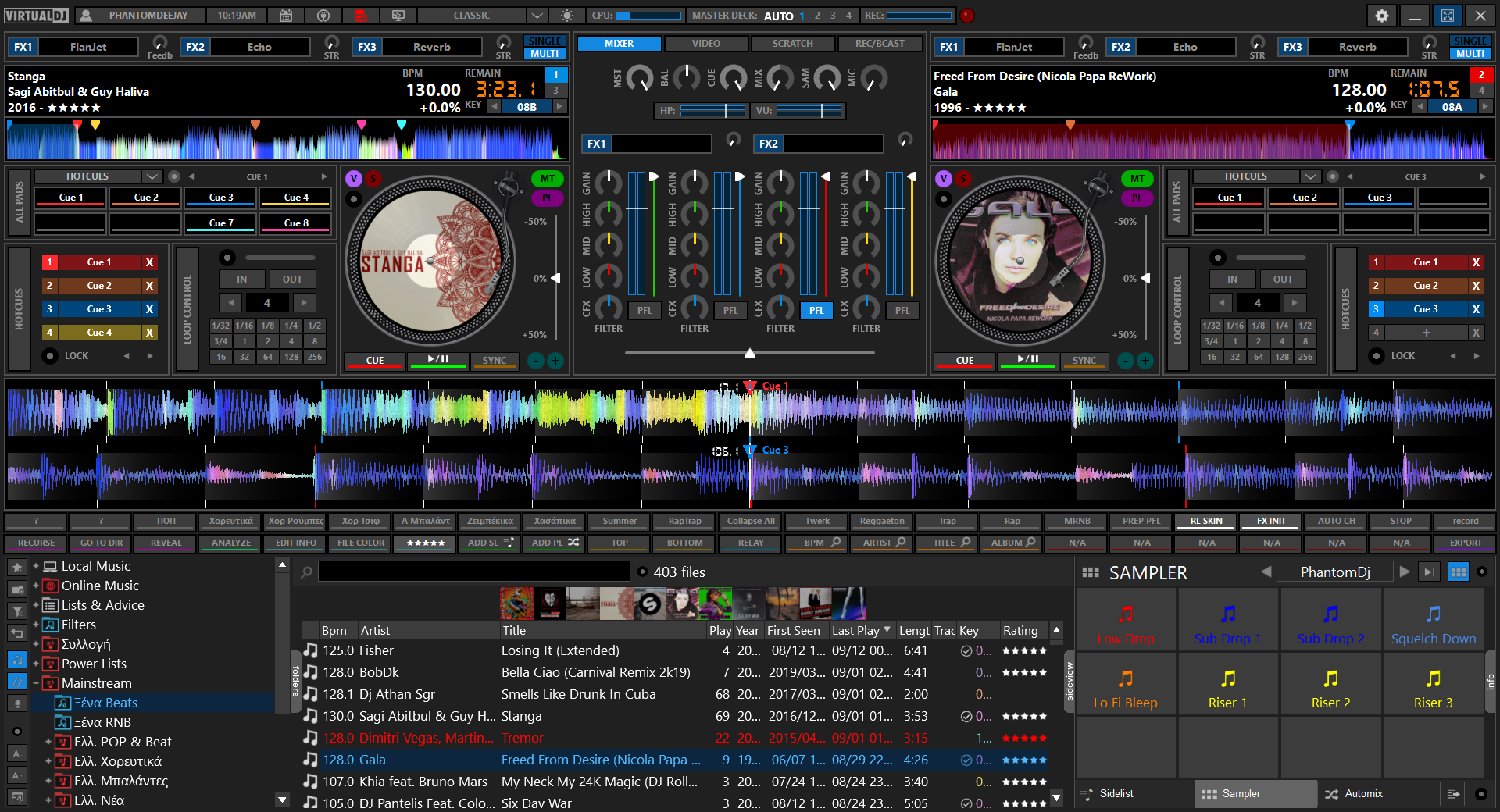
Task: Toggle the video film filter icon in sidebar
Action: [17, 682]
